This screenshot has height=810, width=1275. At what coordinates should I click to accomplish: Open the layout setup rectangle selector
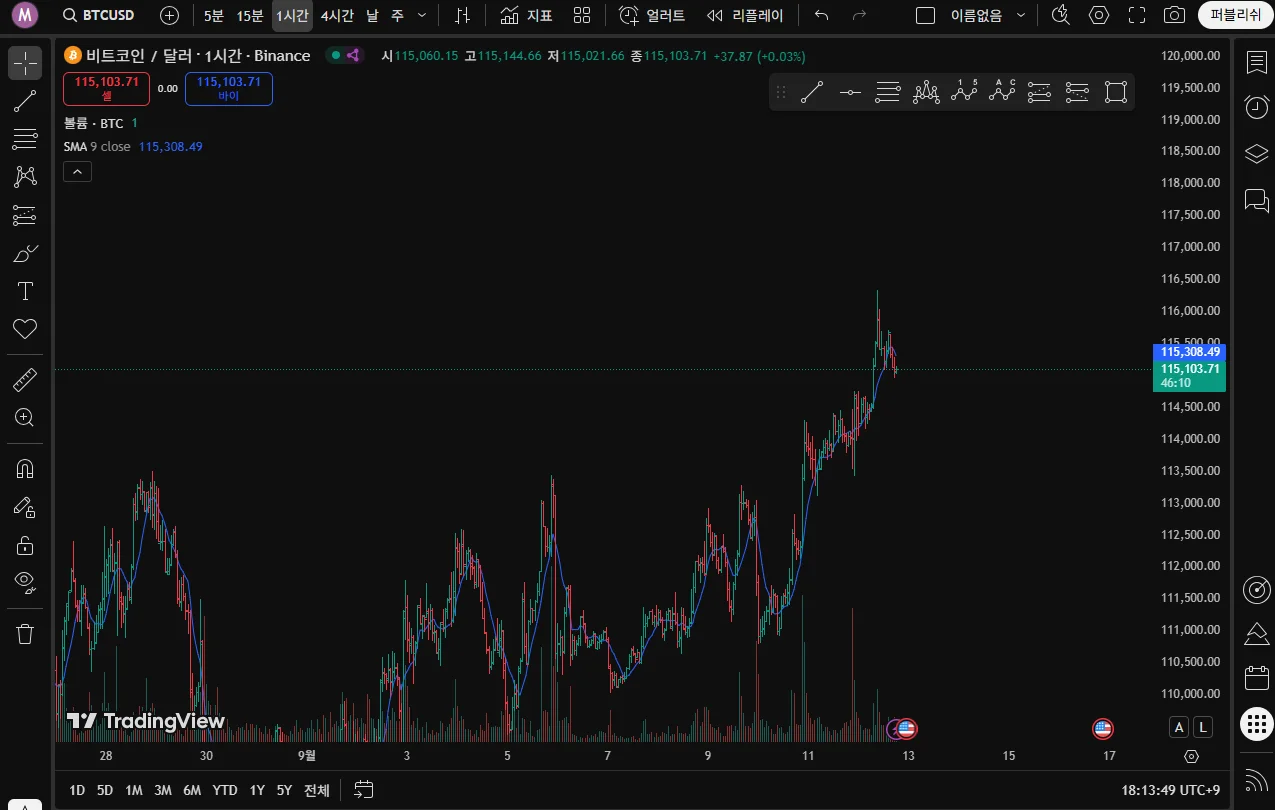click(926, 15)
